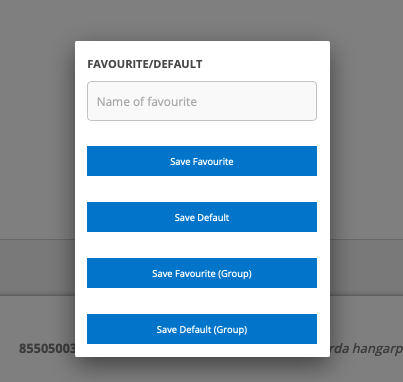Save current settings as a favourite

coord(202,161)
